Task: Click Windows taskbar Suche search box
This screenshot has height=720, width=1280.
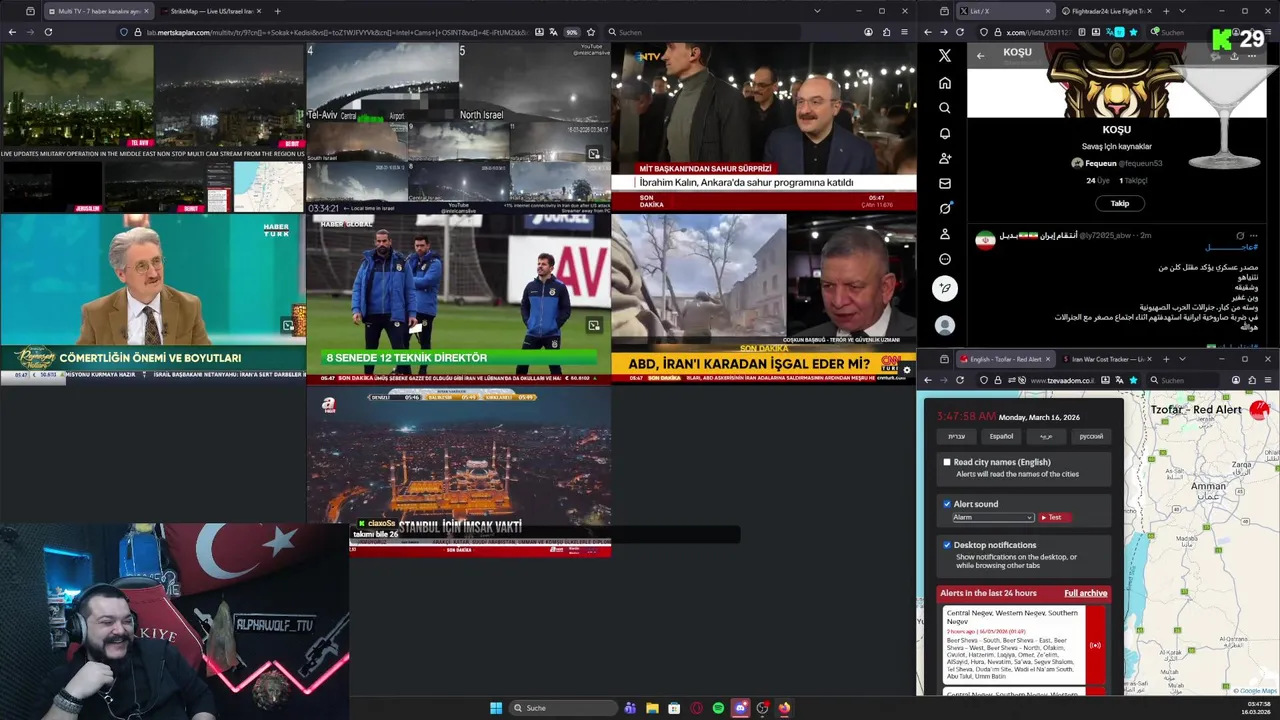Action: pos(562,708)
